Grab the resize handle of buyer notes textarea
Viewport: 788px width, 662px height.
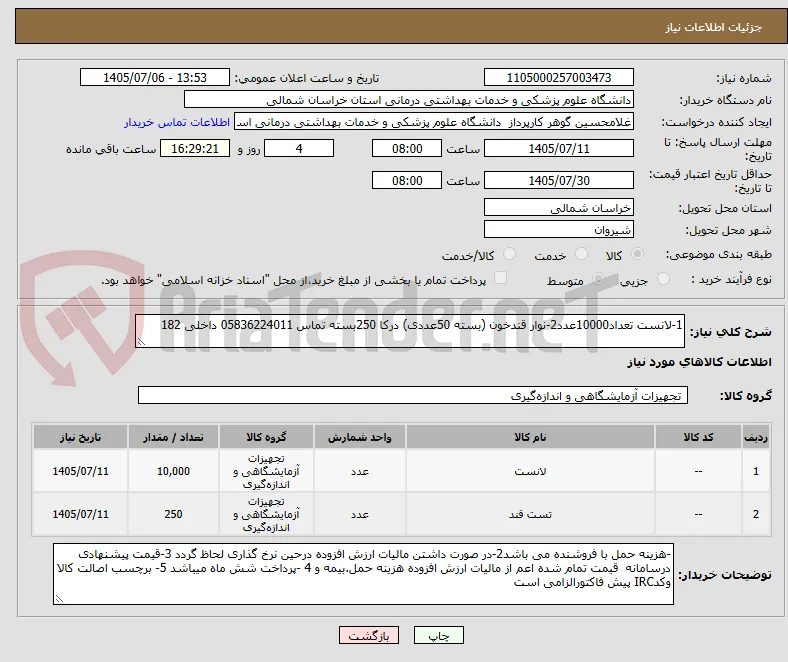coord(59,599)
